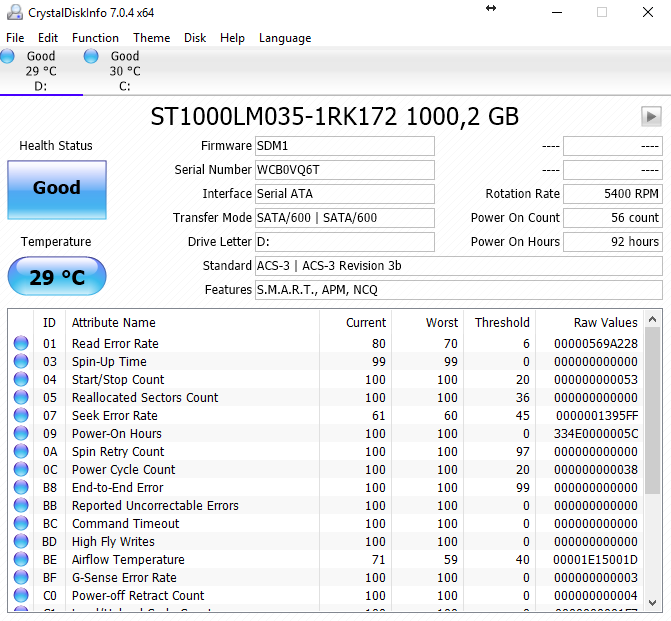This screenshot has width=671, height=621.
Task: Click status orb for Reallocated Sectors Count
Action: (21, 398)
